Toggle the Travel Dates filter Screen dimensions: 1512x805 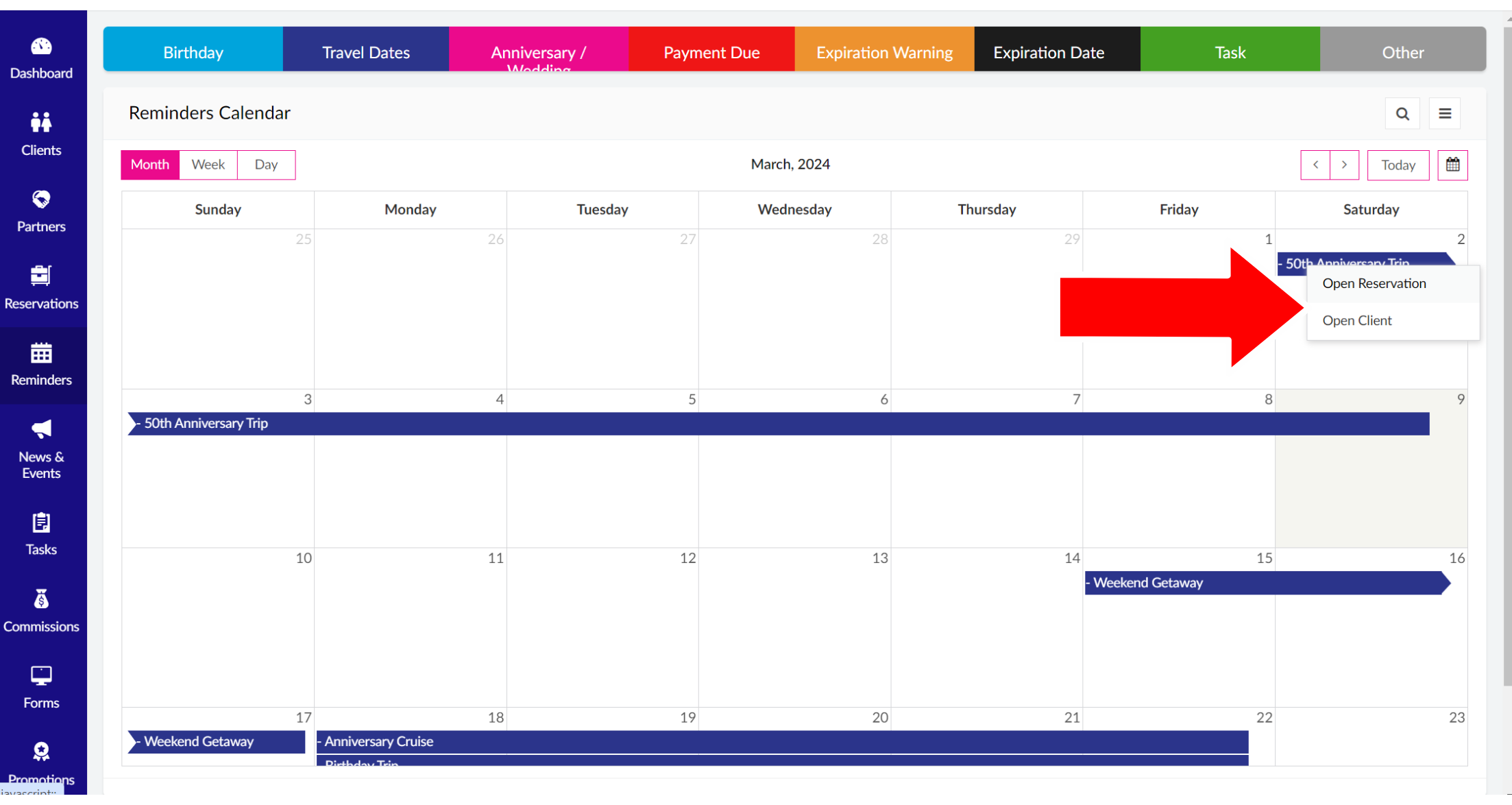point(365,52)
